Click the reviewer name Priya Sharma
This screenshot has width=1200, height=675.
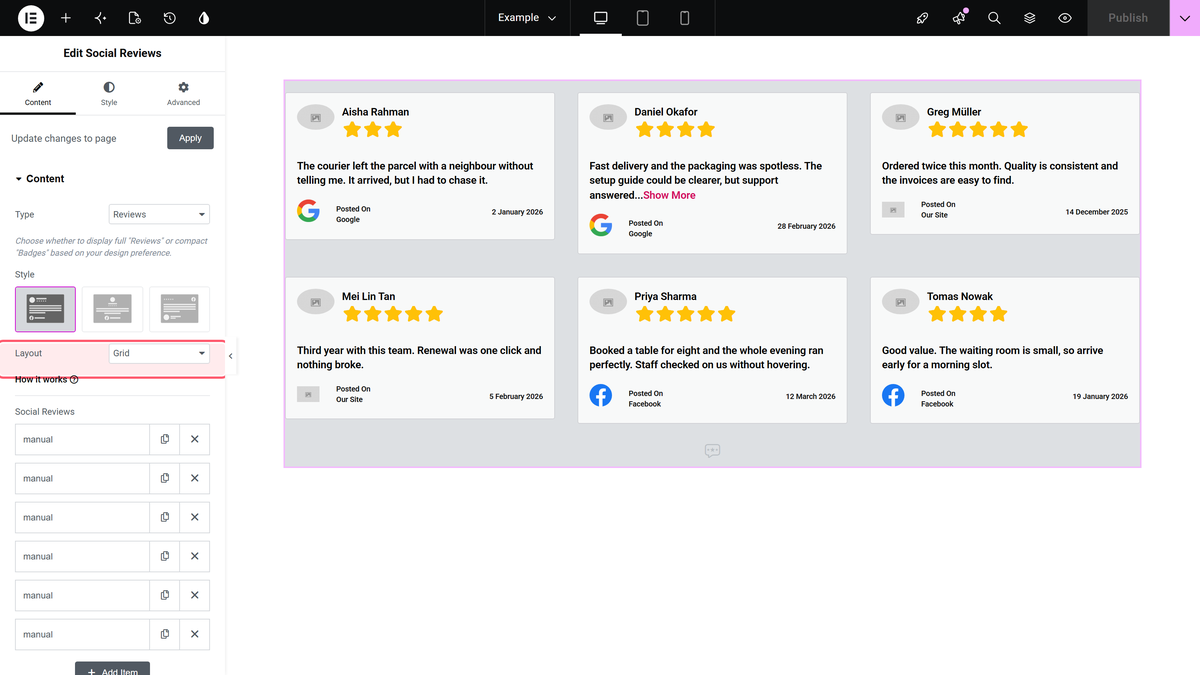tap(665, 296)
